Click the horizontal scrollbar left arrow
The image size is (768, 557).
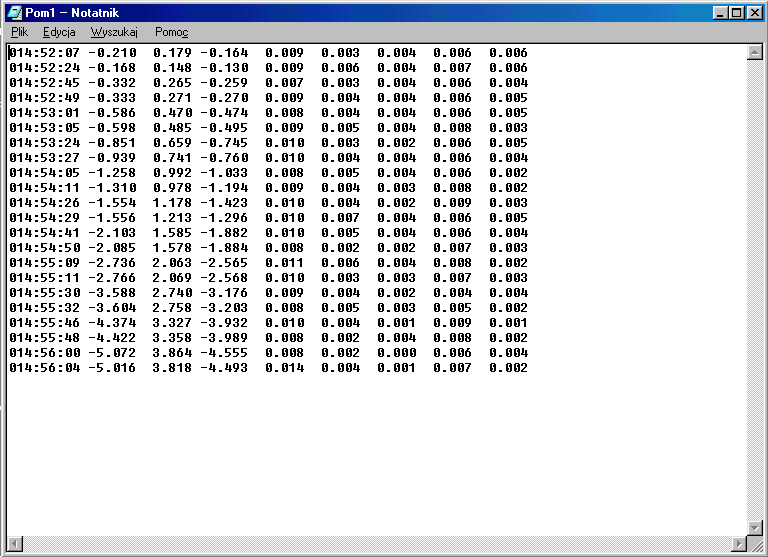tap(15, 544)
